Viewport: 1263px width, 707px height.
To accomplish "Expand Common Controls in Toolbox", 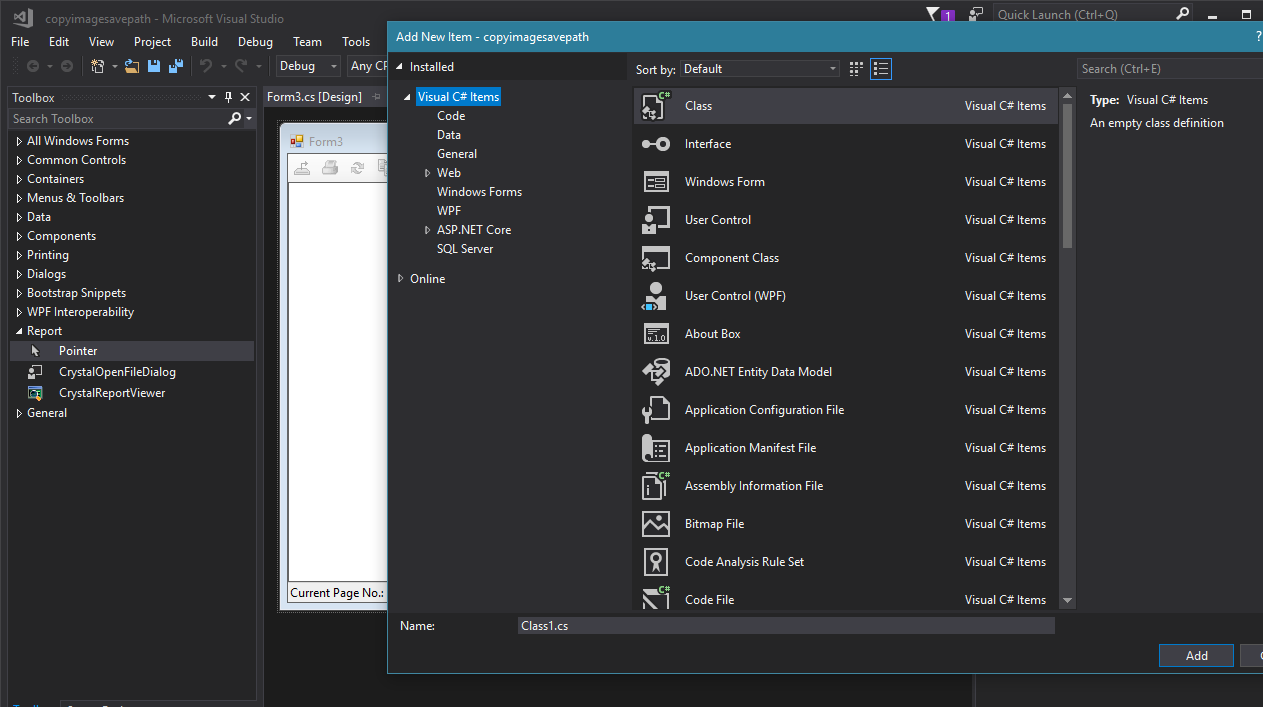I will 18,160.
